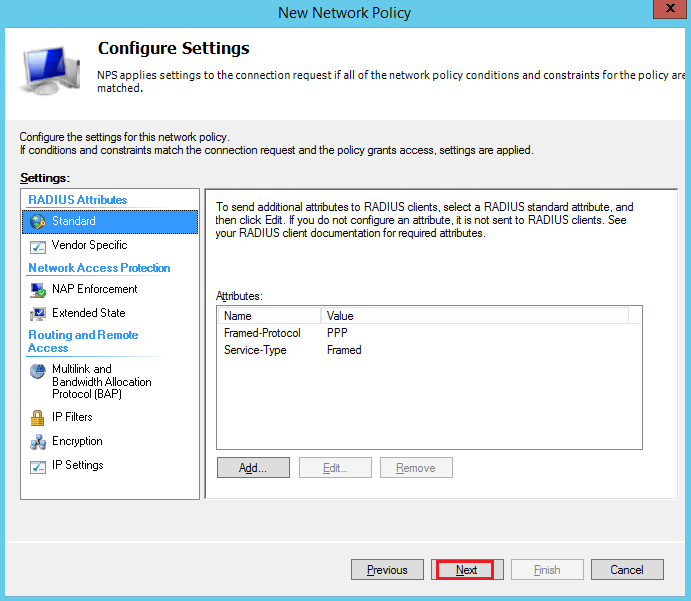Cancel the New Network Policy wizard

(x=627, y=570)
